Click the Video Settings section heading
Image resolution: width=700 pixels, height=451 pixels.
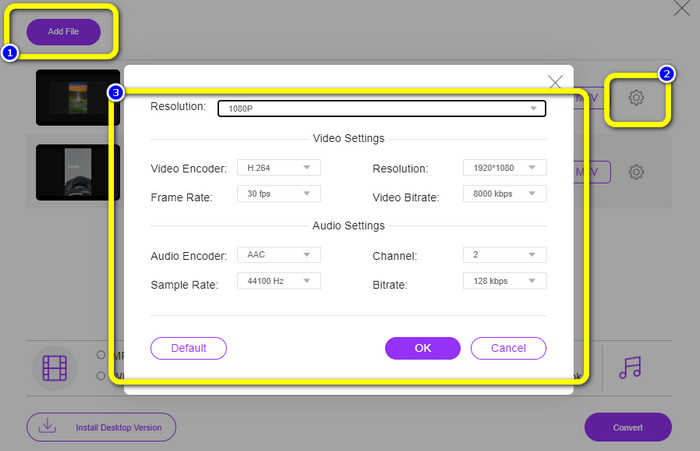[x=348, y=138]
